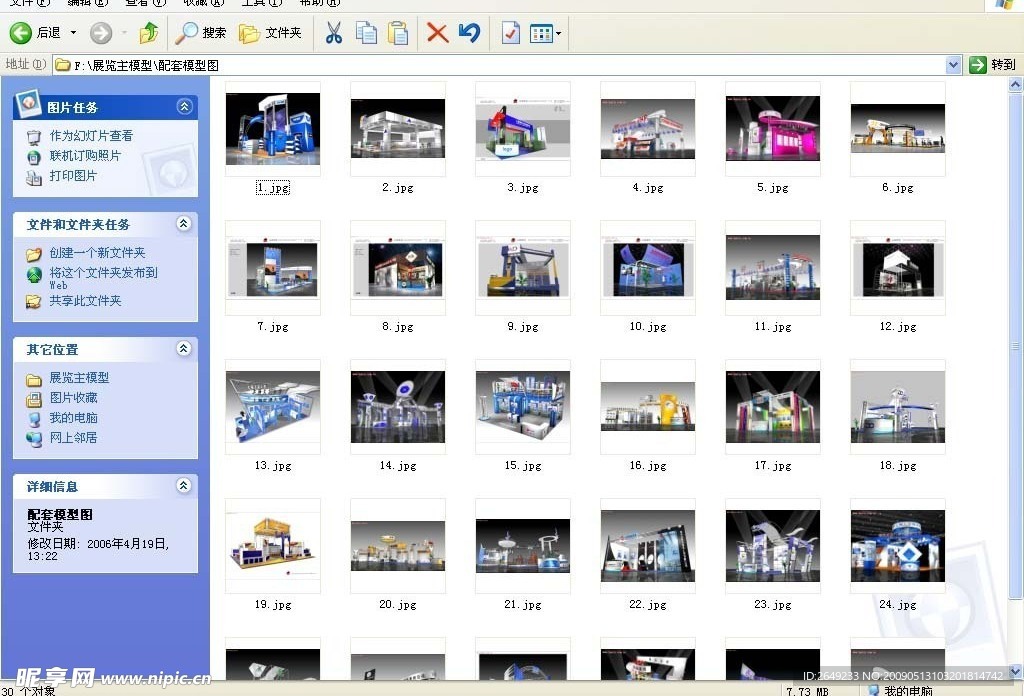Click the 10.jpg file name
The image size is (1024, 696).
[x=648, y=326]
